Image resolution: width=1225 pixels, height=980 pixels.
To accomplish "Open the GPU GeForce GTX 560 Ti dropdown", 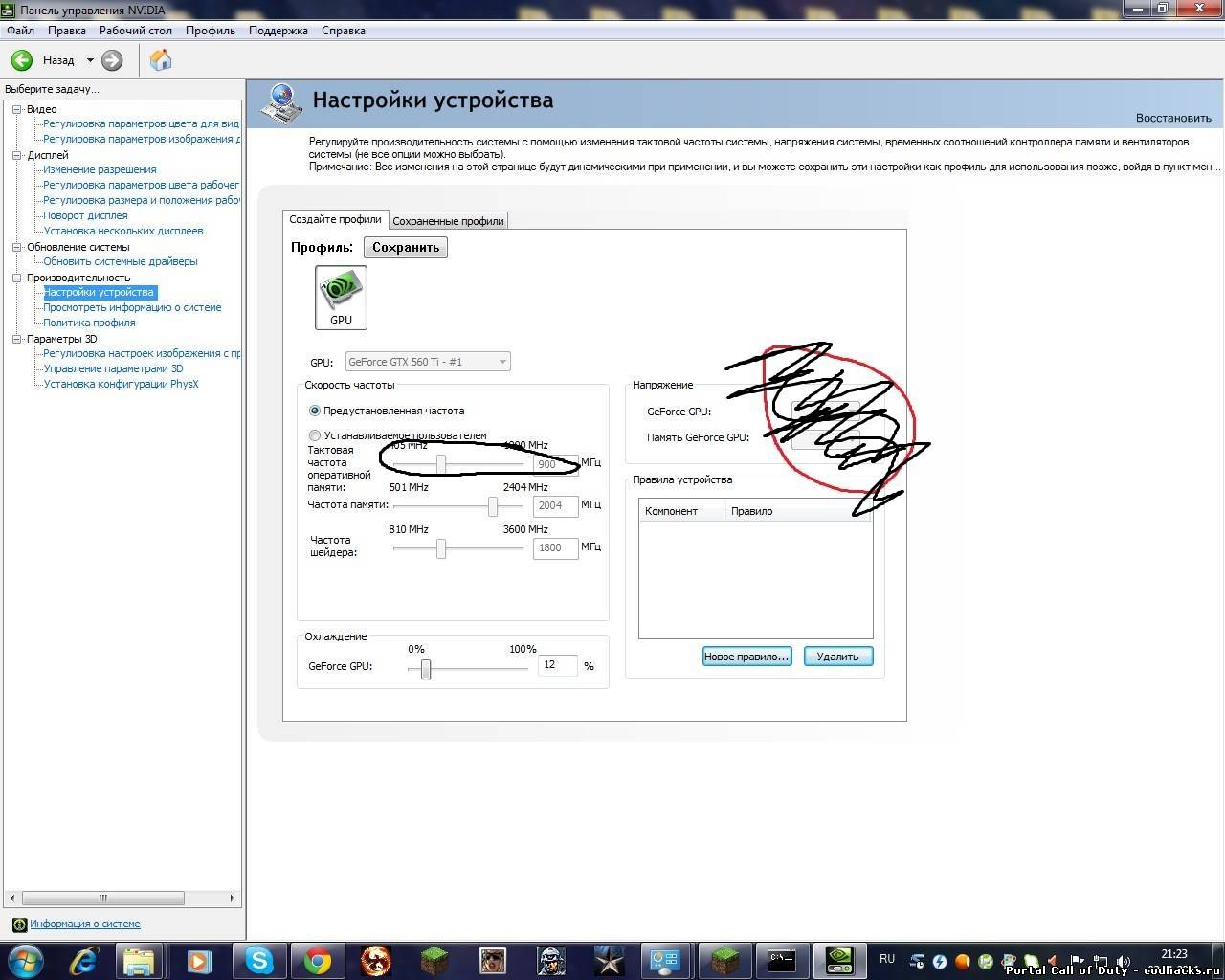I will click(428, 362).
